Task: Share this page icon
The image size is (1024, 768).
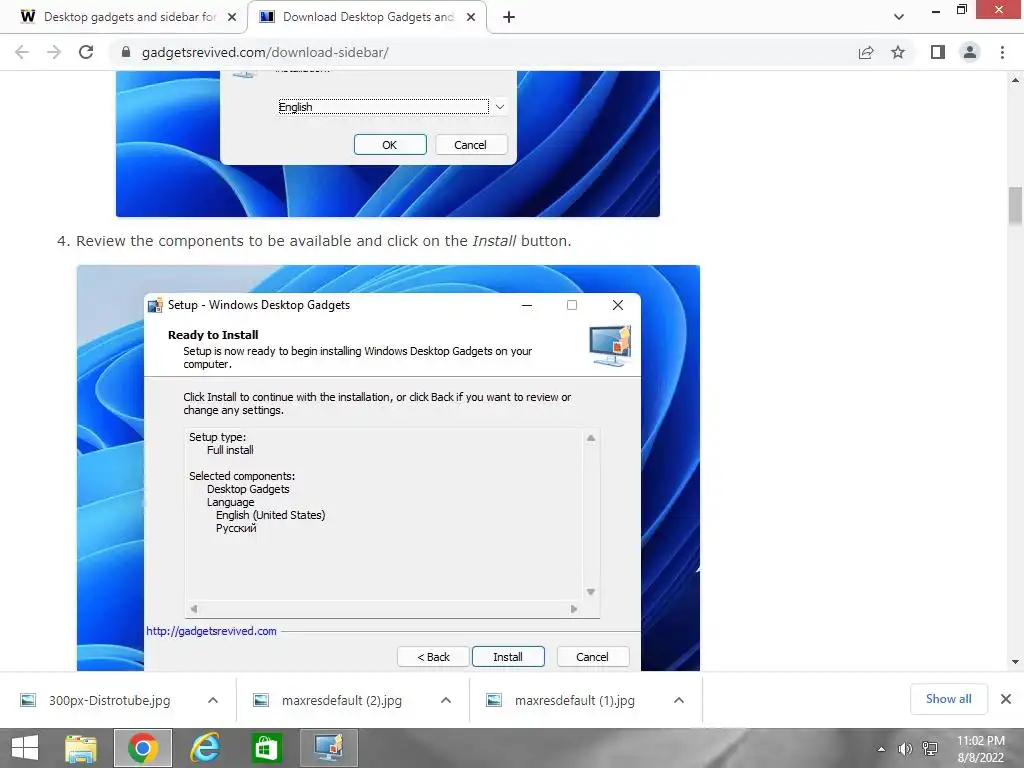Action: click(x=866, y=52)
